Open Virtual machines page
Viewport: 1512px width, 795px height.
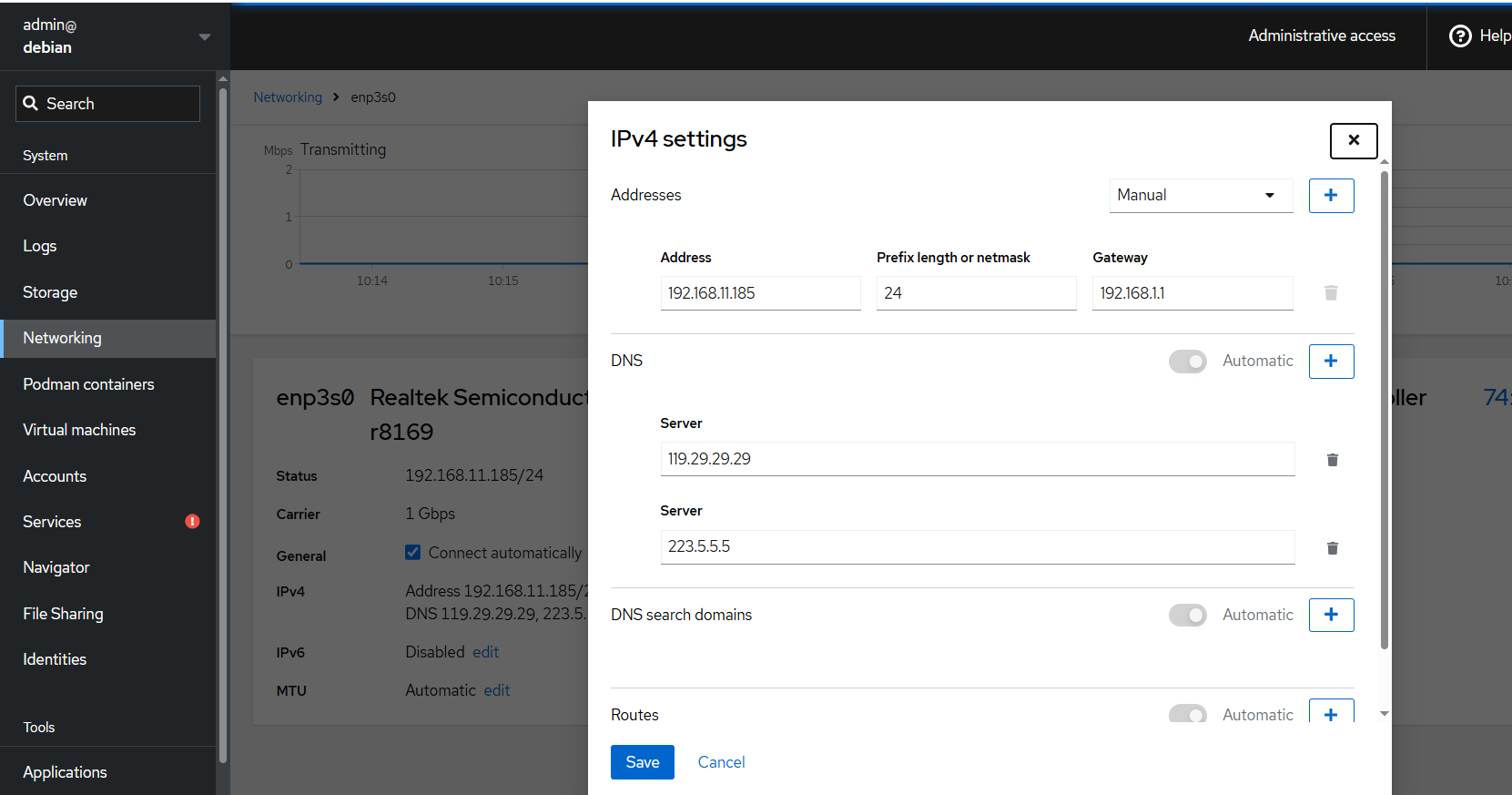108,430
